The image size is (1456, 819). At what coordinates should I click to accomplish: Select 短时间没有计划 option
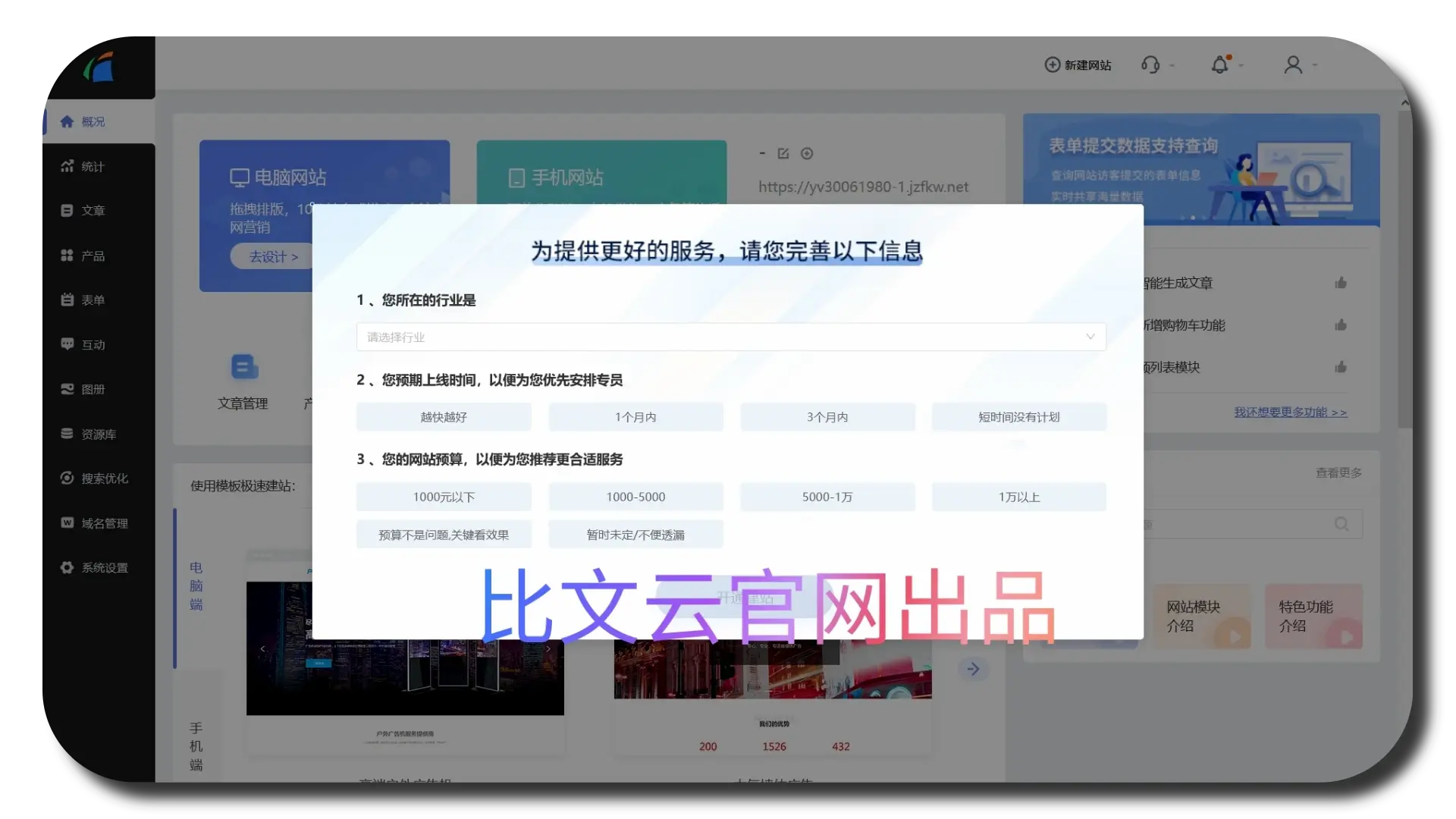point(1019,417)
